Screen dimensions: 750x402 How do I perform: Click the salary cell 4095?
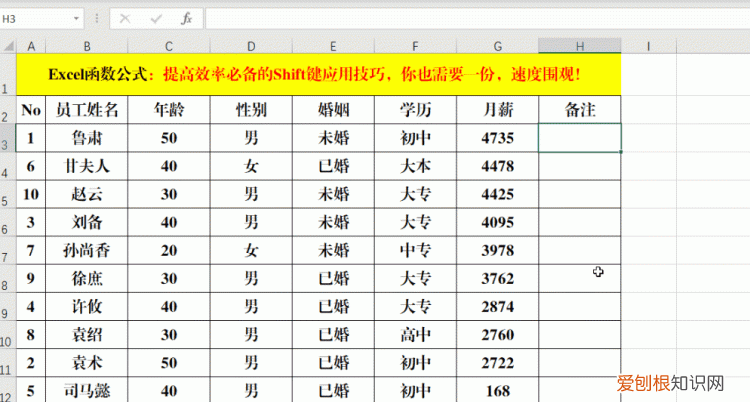click(497, 222)
